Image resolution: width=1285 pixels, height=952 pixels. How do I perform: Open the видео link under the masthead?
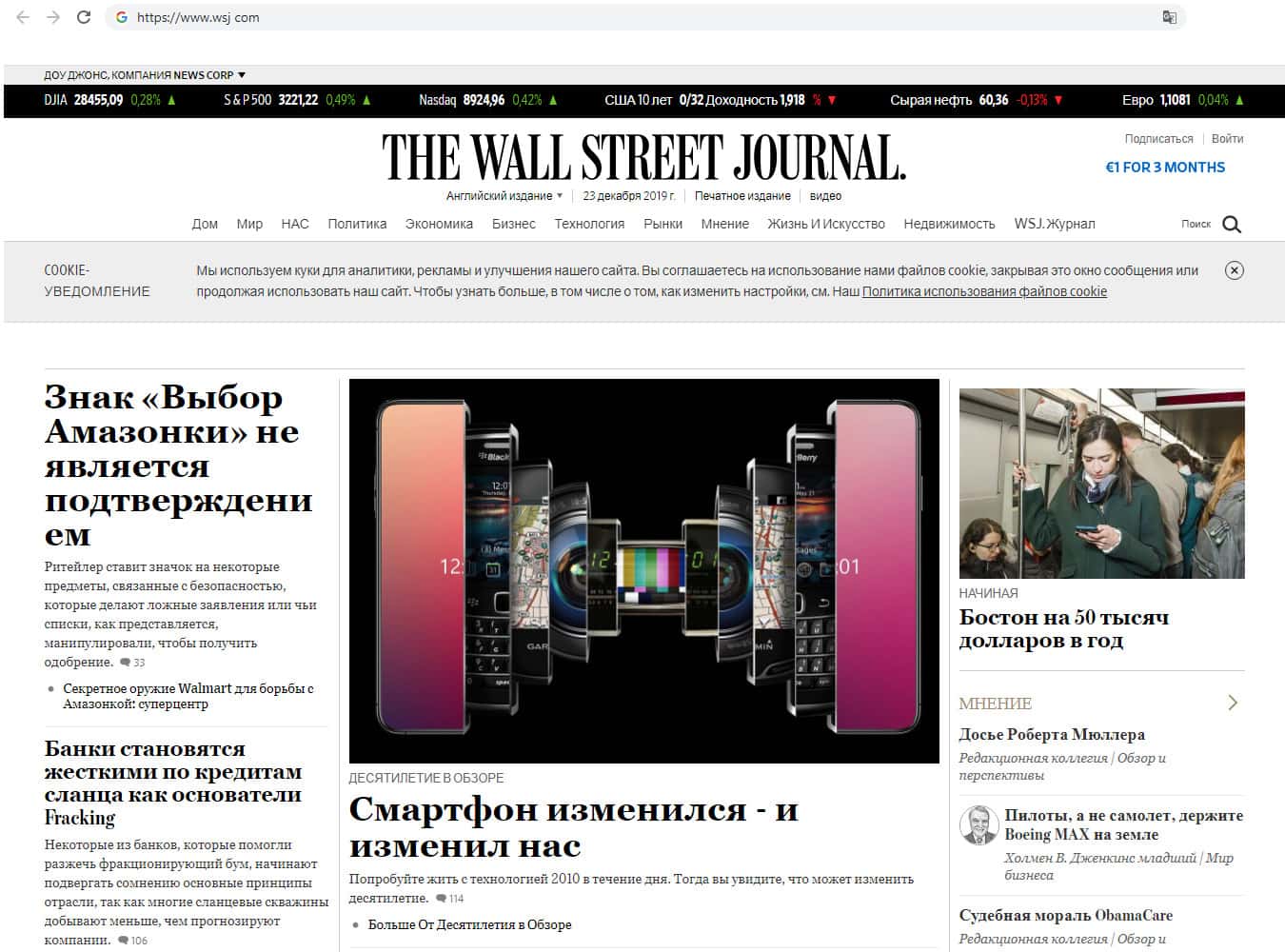click(825, 196)
